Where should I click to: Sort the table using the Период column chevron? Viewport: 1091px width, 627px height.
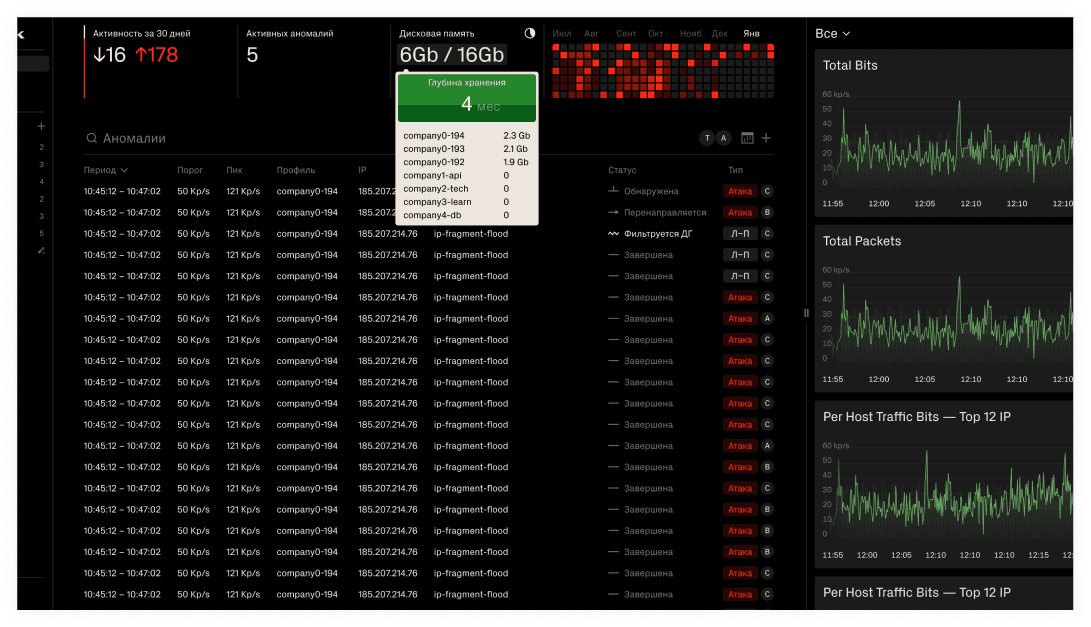coord(126,170)
